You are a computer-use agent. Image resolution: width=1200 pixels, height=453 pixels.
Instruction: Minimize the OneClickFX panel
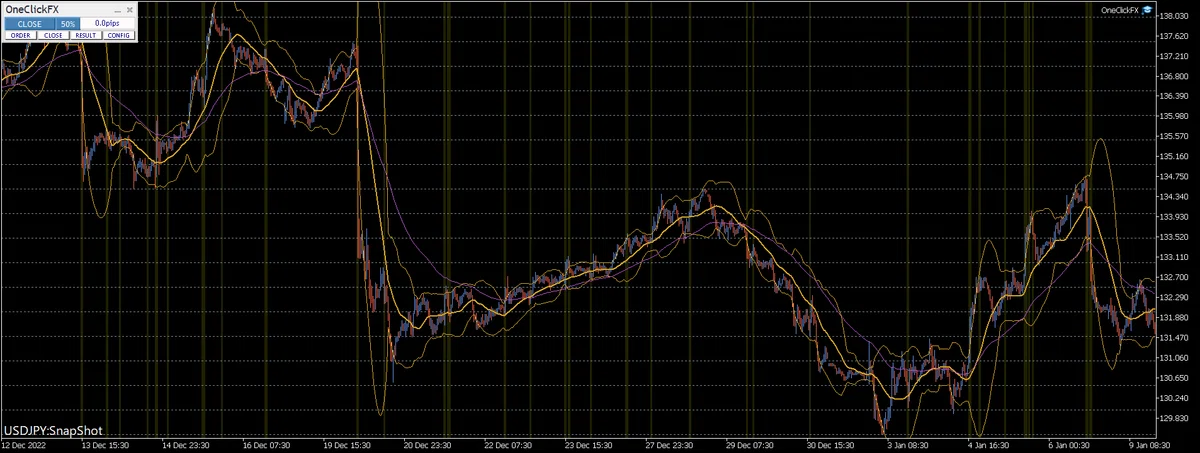117,11
